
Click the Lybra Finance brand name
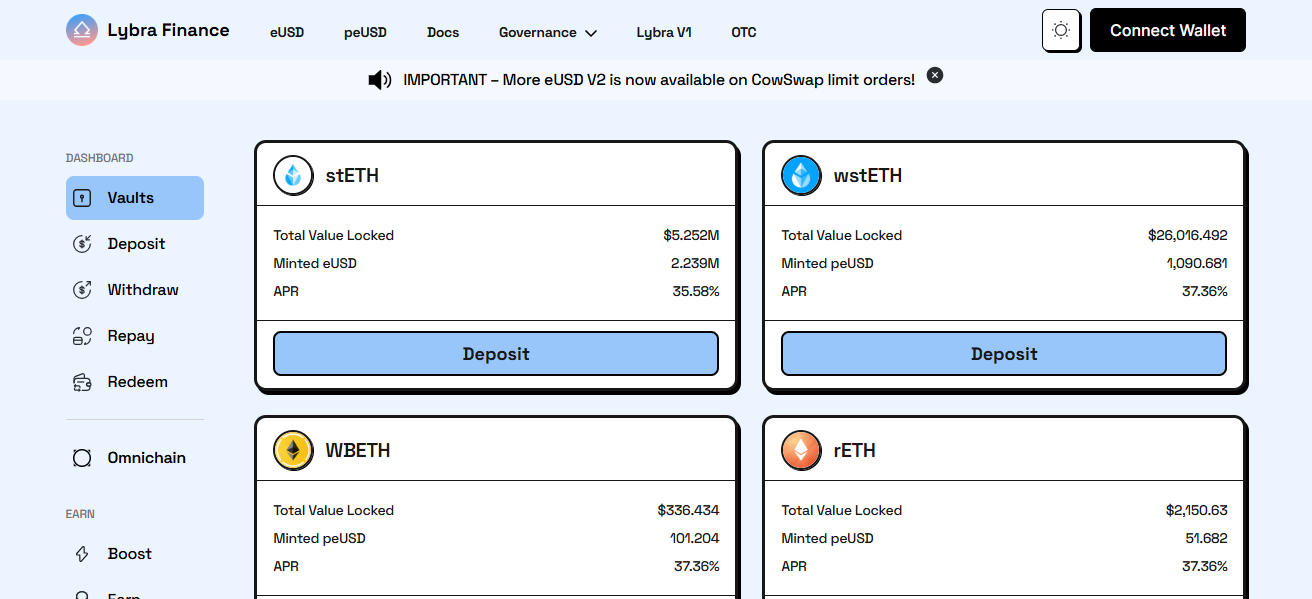click(x=168, y=30)
